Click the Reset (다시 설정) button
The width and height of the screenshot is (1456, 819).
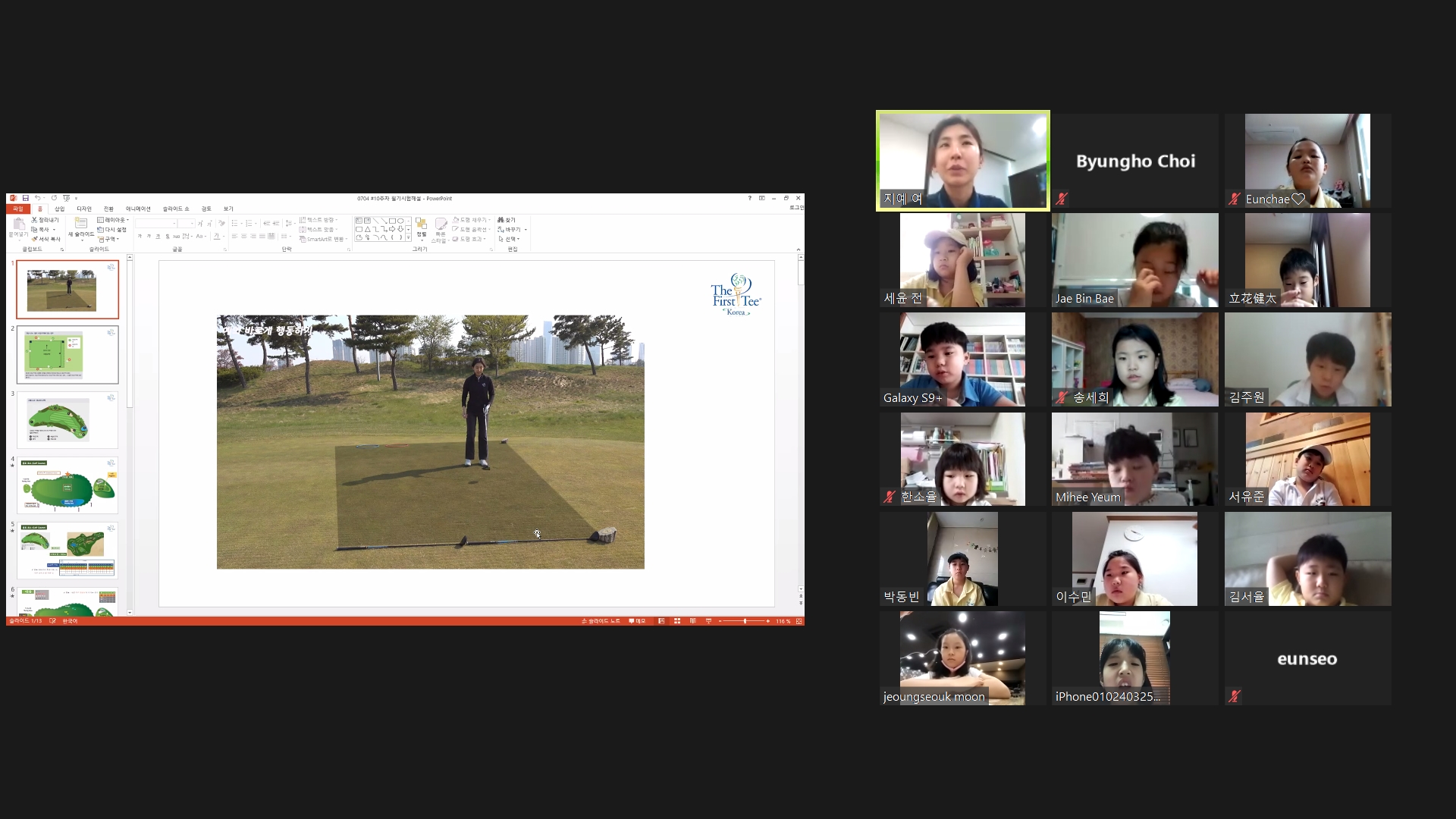click(112, 230)
